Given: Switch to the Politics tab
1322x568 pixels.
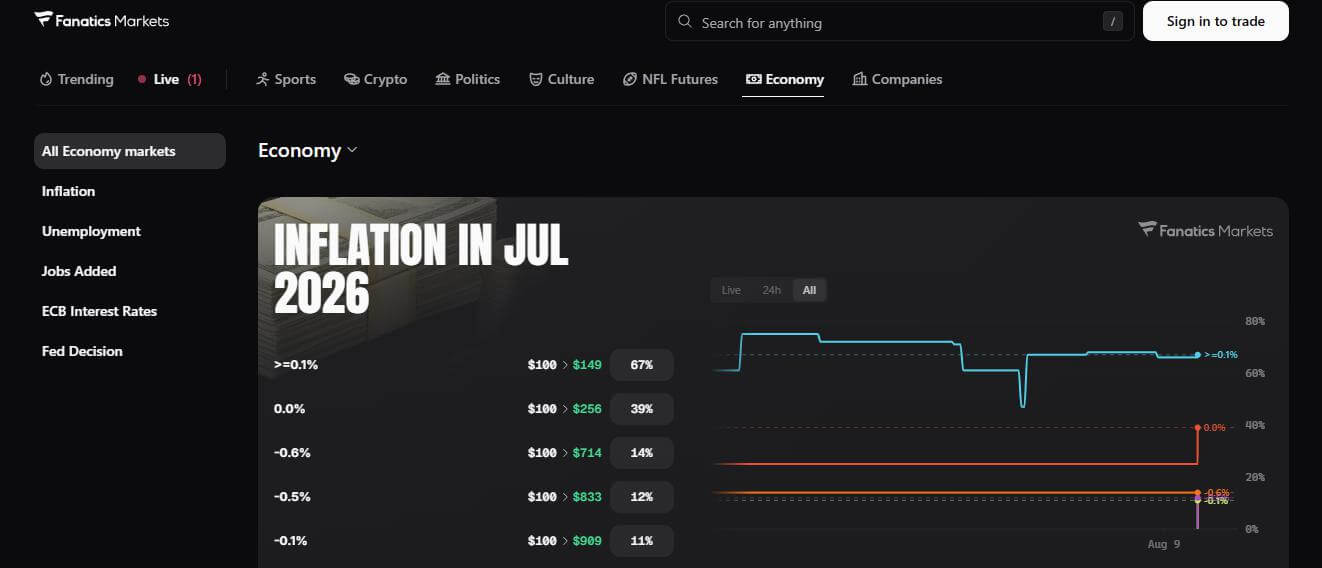Looking at the screenshot, I should [467, 79].
